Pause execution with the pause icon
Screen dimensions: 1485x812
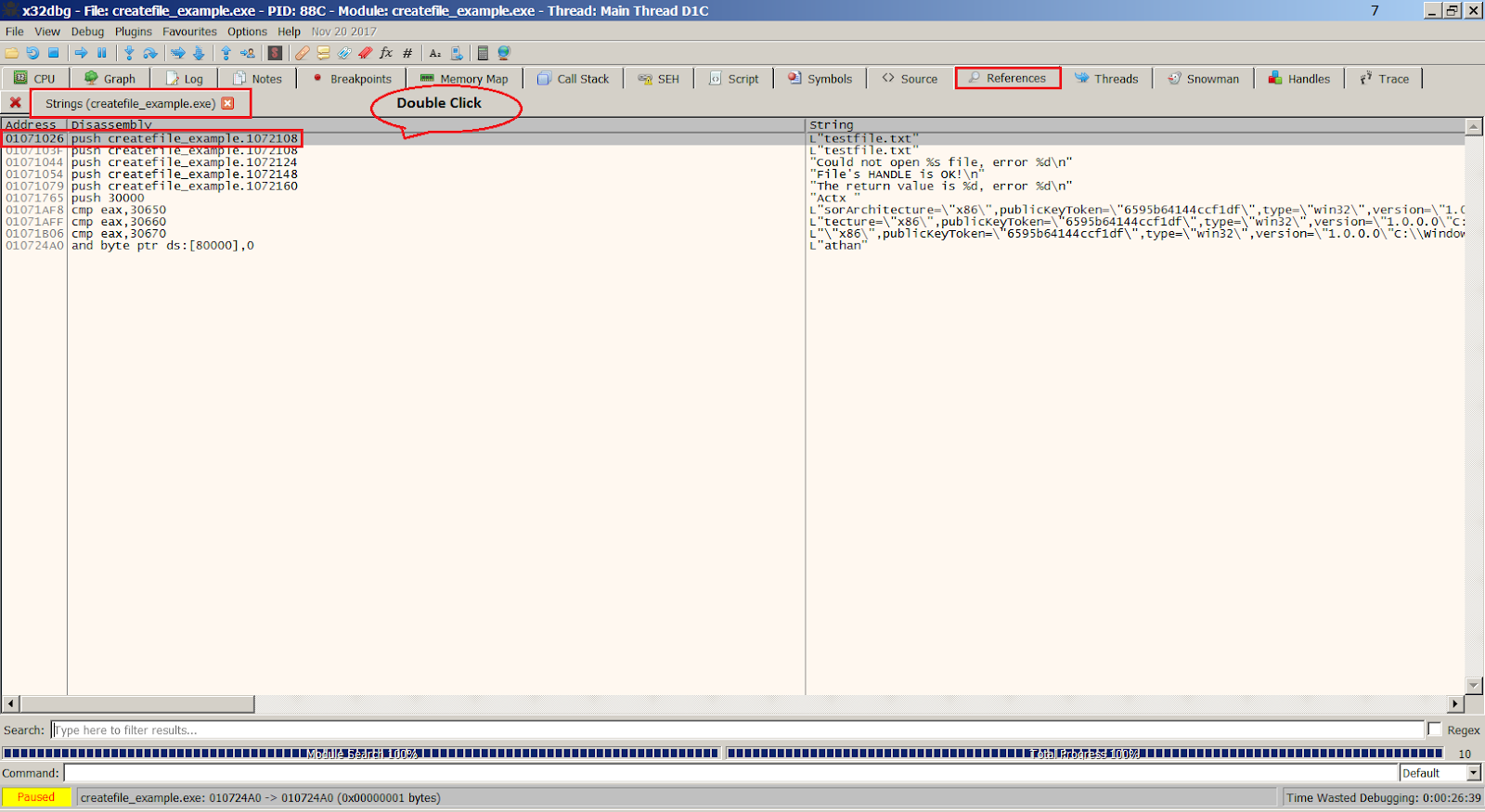(x=102, y=53)
